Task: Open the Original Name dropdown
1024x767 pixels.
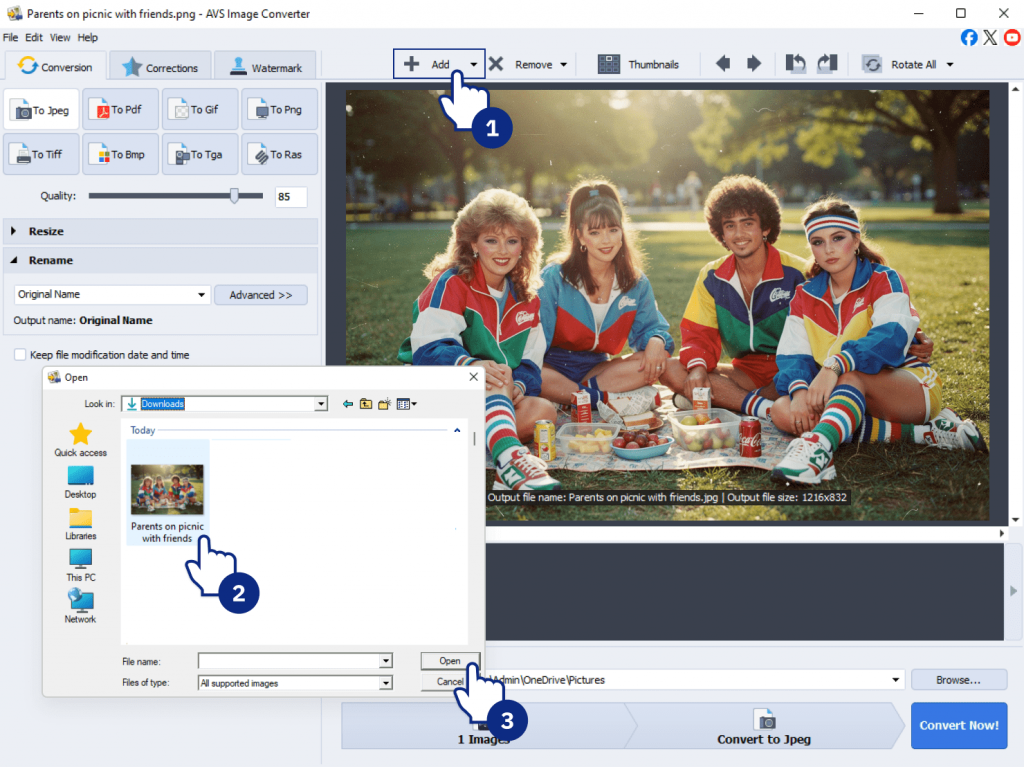Action: (201, 295)
